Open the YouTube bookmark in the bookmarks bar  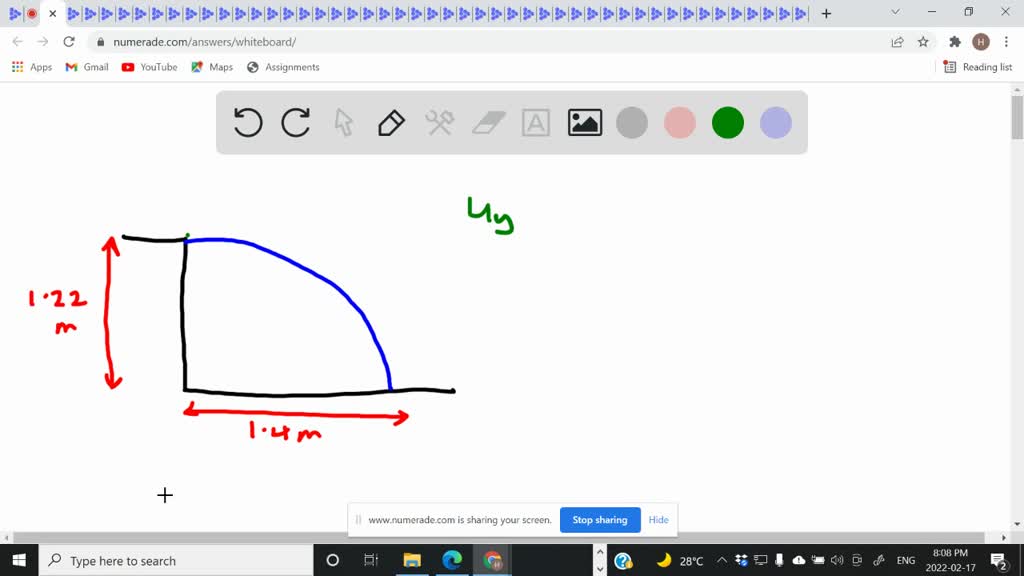pos(149,67)
